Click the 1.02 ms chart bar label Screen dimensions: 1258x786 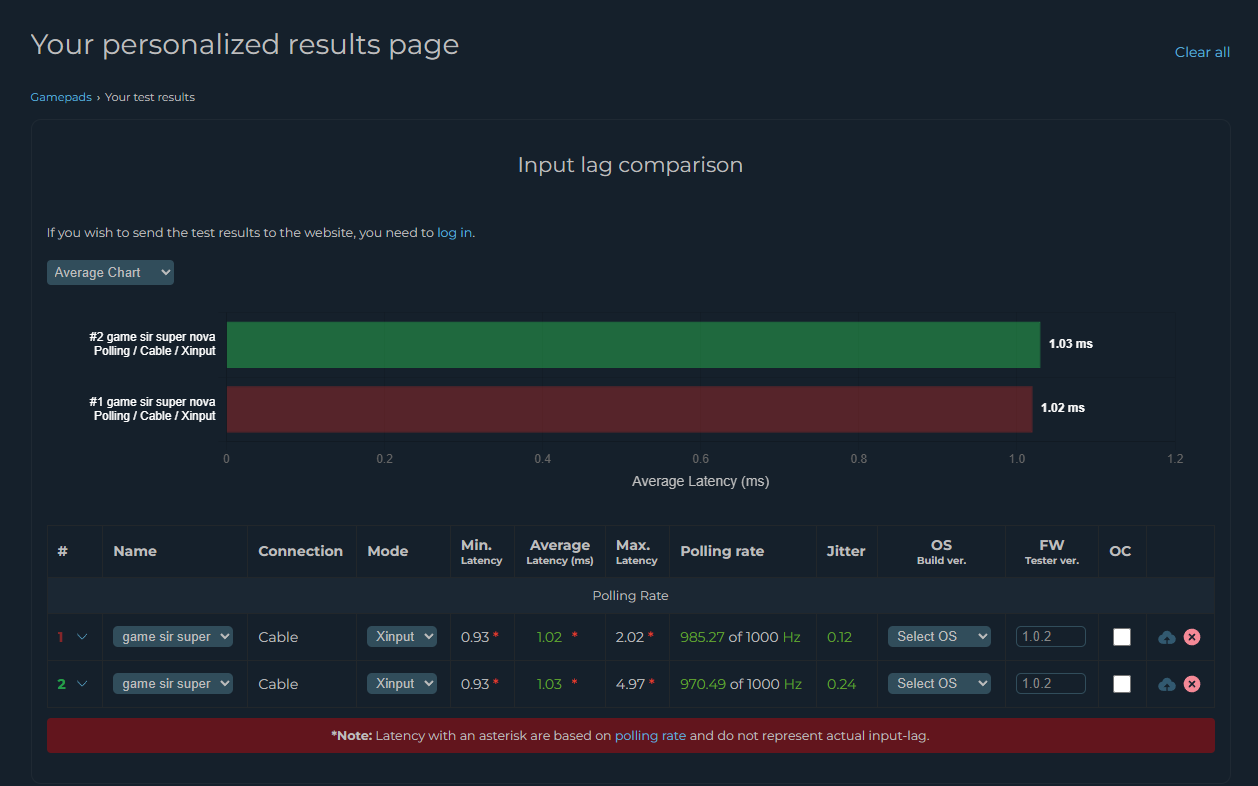click(x=1062, y=408)
